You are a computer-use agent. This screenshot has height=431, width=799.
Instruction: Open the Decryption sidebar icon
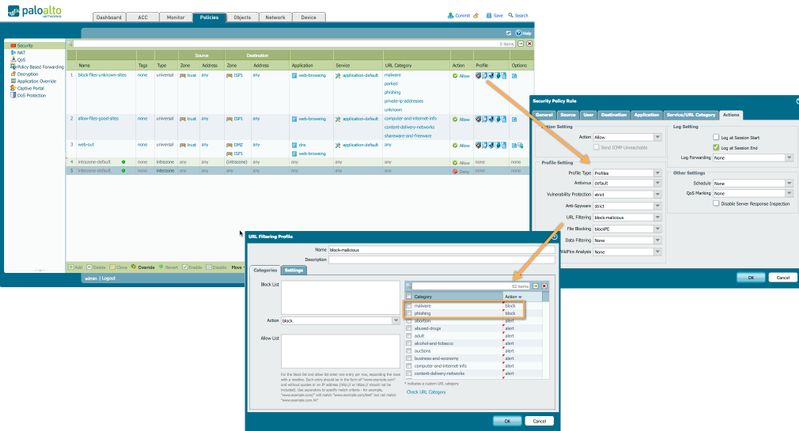(13, 74)
